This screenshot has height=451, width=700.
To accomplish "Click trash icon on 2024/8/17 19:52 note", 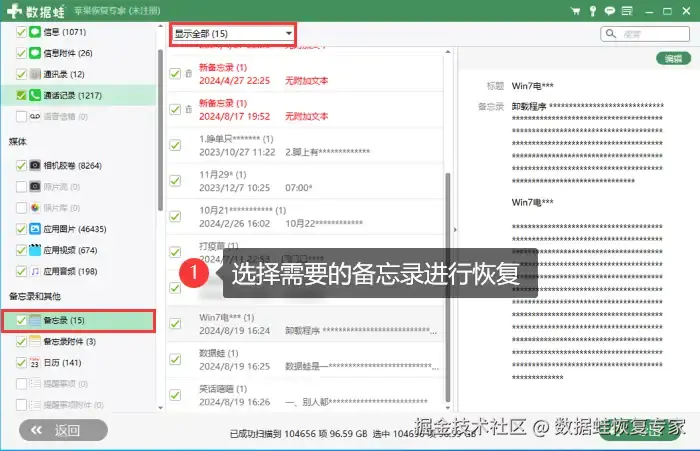I will click(x=189, y=109).
